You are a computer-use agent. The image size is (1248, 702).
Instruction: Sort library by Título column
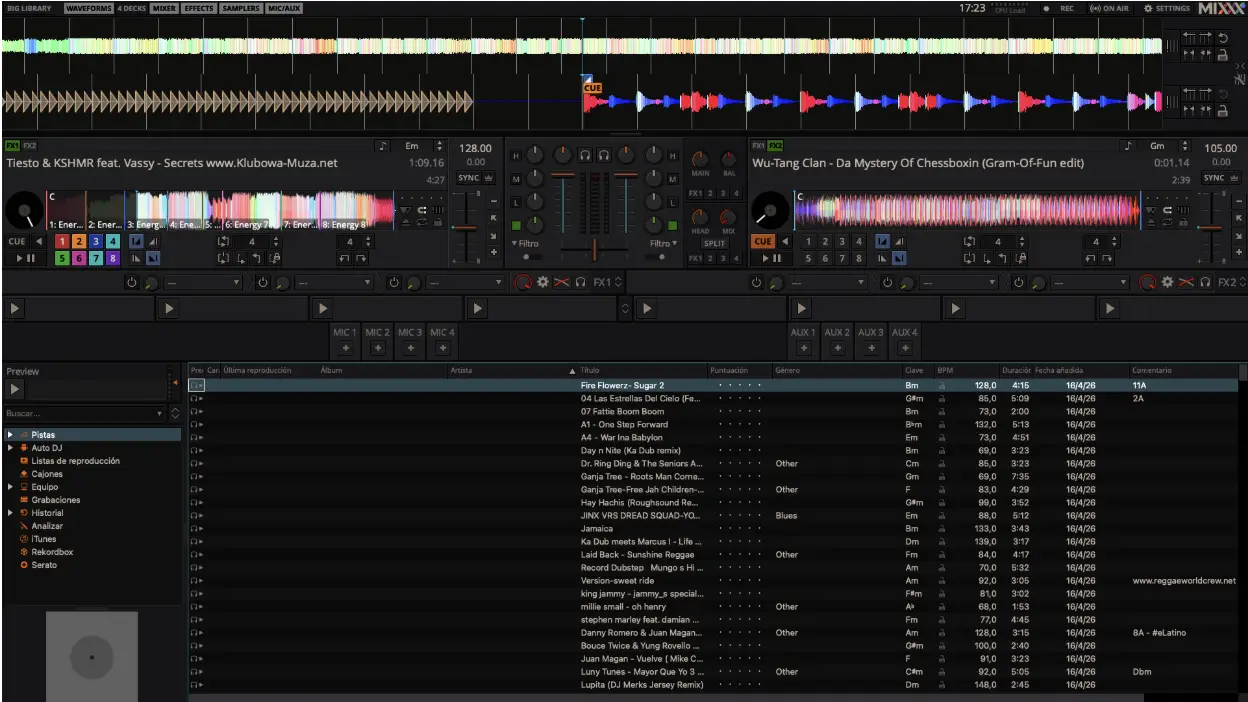[642, 370]
